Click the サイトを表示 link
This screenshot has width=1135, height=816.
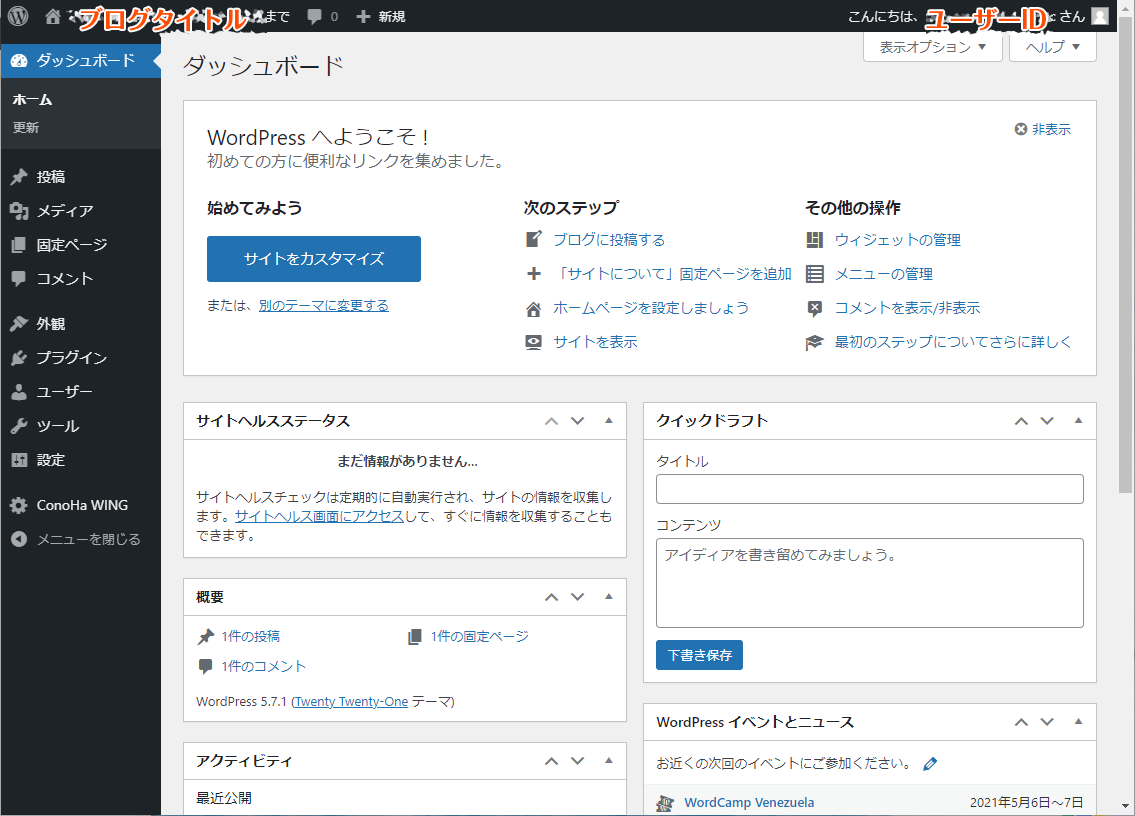[595, 342]
